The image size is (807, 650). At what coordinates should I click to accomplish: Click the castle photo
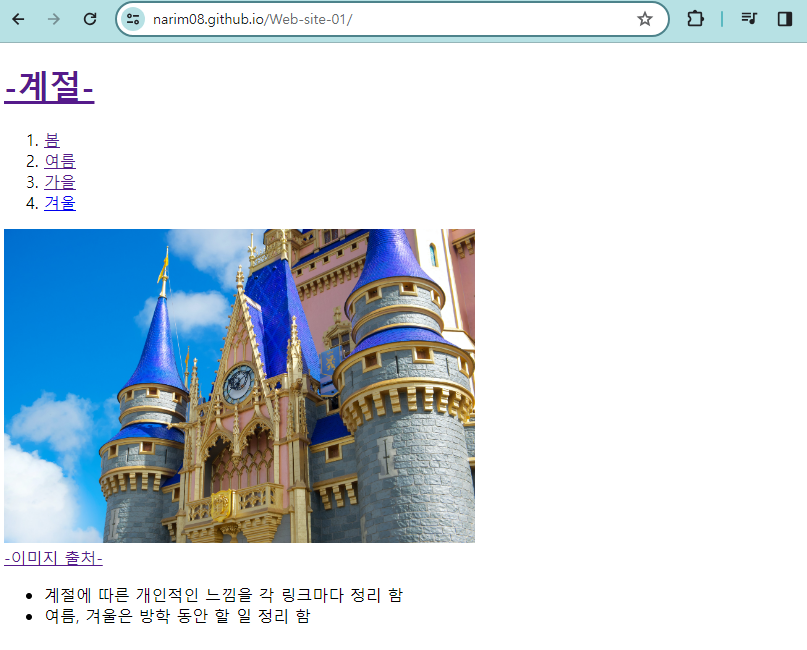(x=239, y=385)
